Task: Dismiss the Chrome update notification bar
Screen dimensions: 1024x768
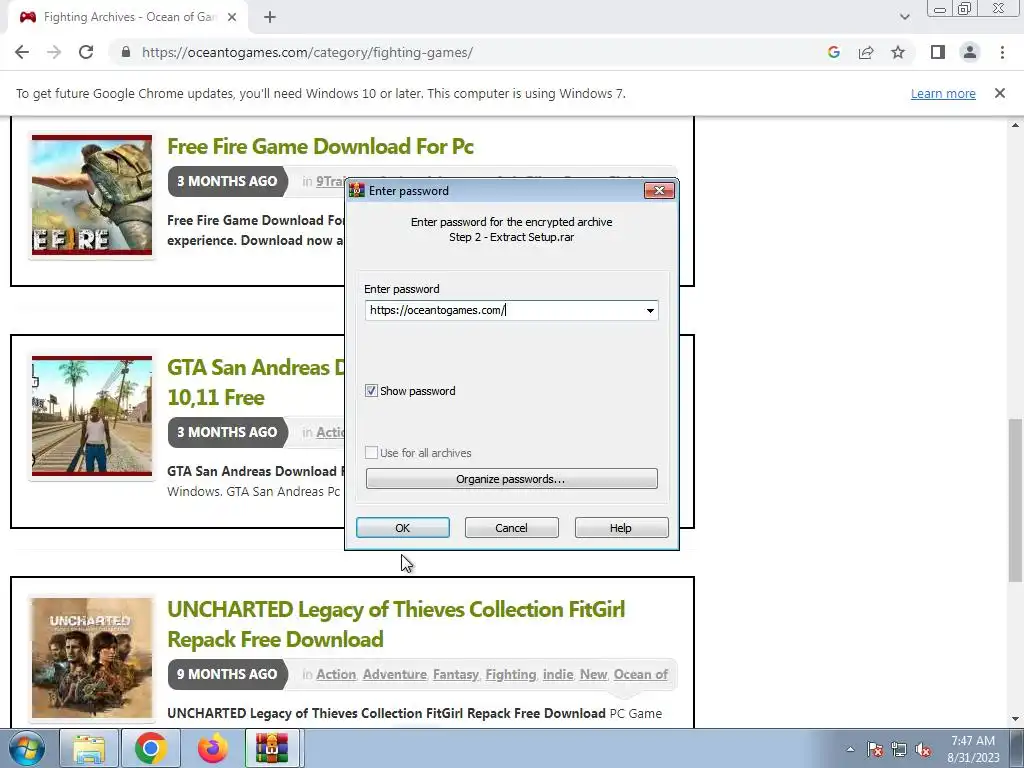Action: [999, 93]
